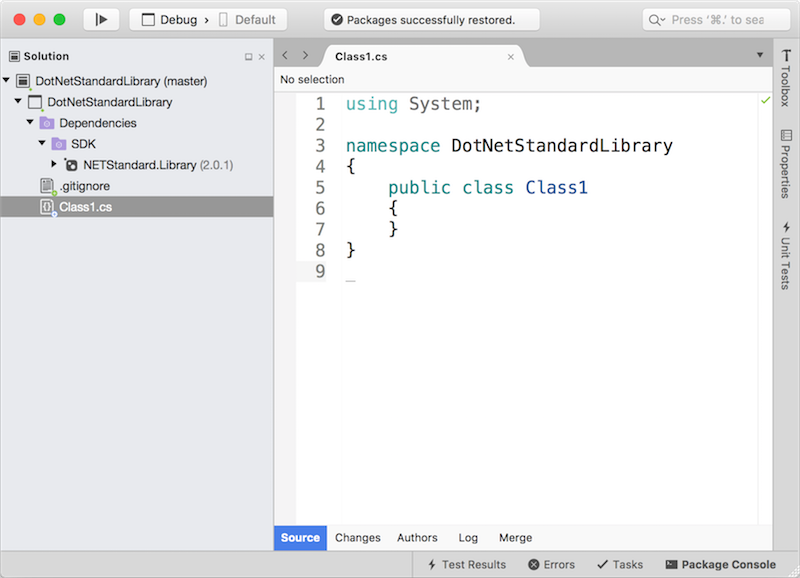Click the navigate back arrow above the editor
Screen dimensions: 800x578
tap(285, 56)
